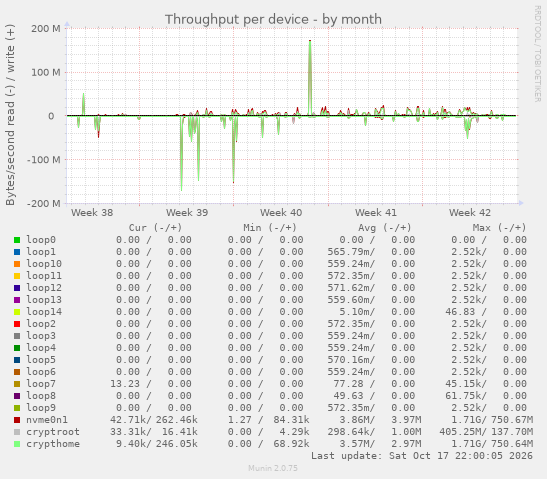Image resolution: width=547 pixels, height=479 pixels.
Task: Click the loop13 purple color swatch
Action: (x=17, y=300)
